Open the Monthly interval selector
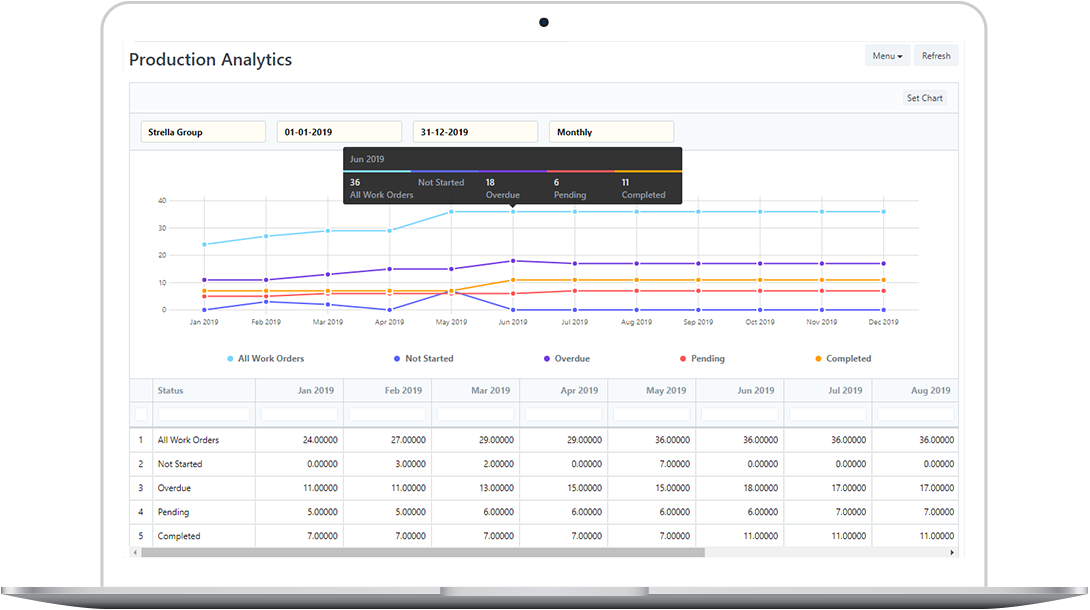1090x610 pixels. pos(611,132)
